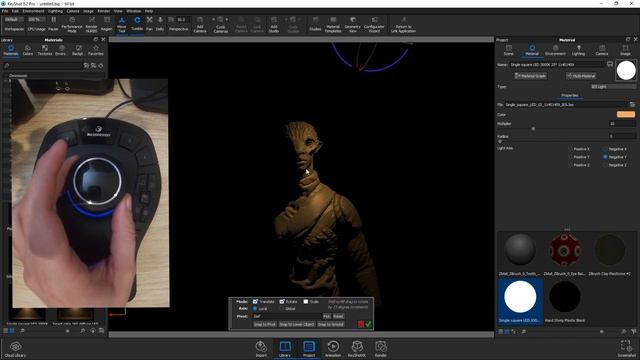Toggle the Translate mode checkbox
Viewport: 640px width, 360px height.
pos(255,301)
